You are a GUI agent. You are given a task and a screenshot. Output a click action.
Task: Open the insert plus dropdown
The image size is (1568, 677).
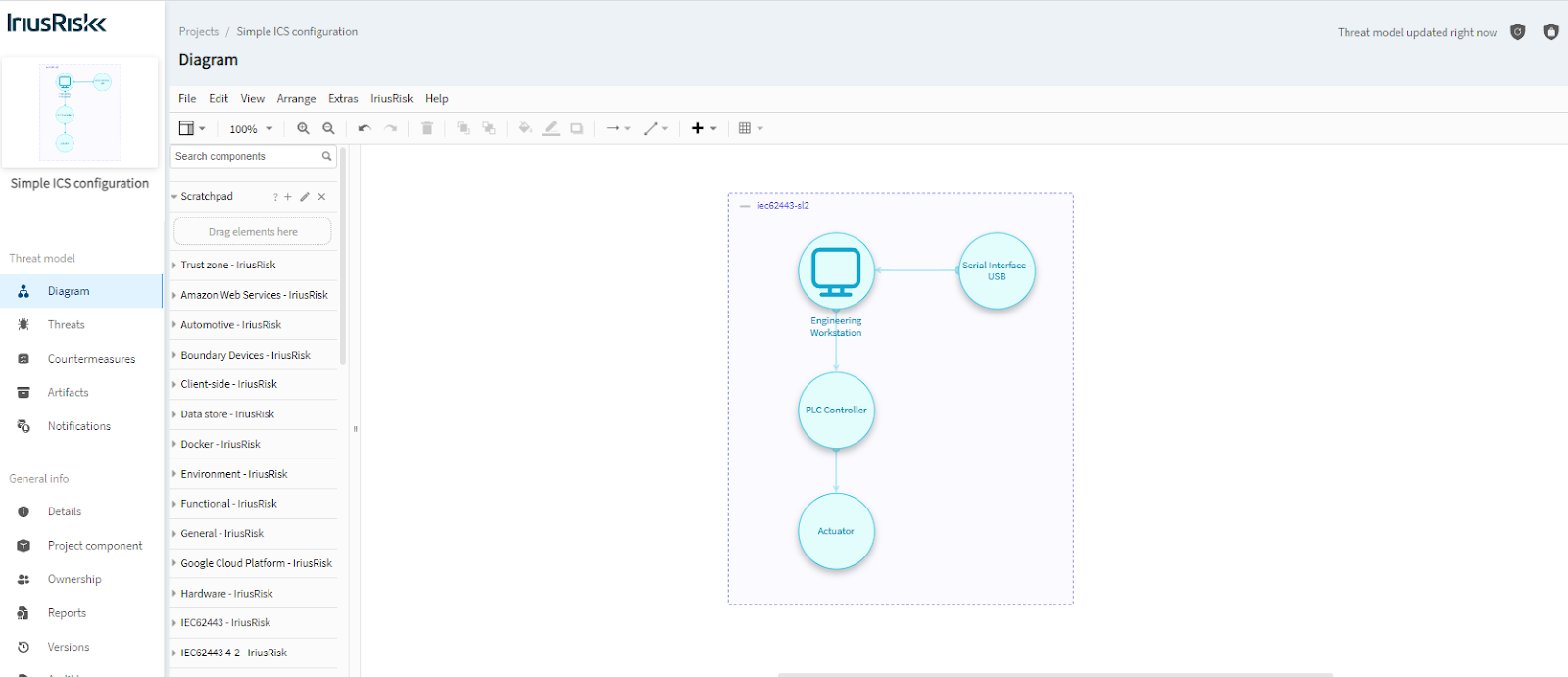(704, 128)
